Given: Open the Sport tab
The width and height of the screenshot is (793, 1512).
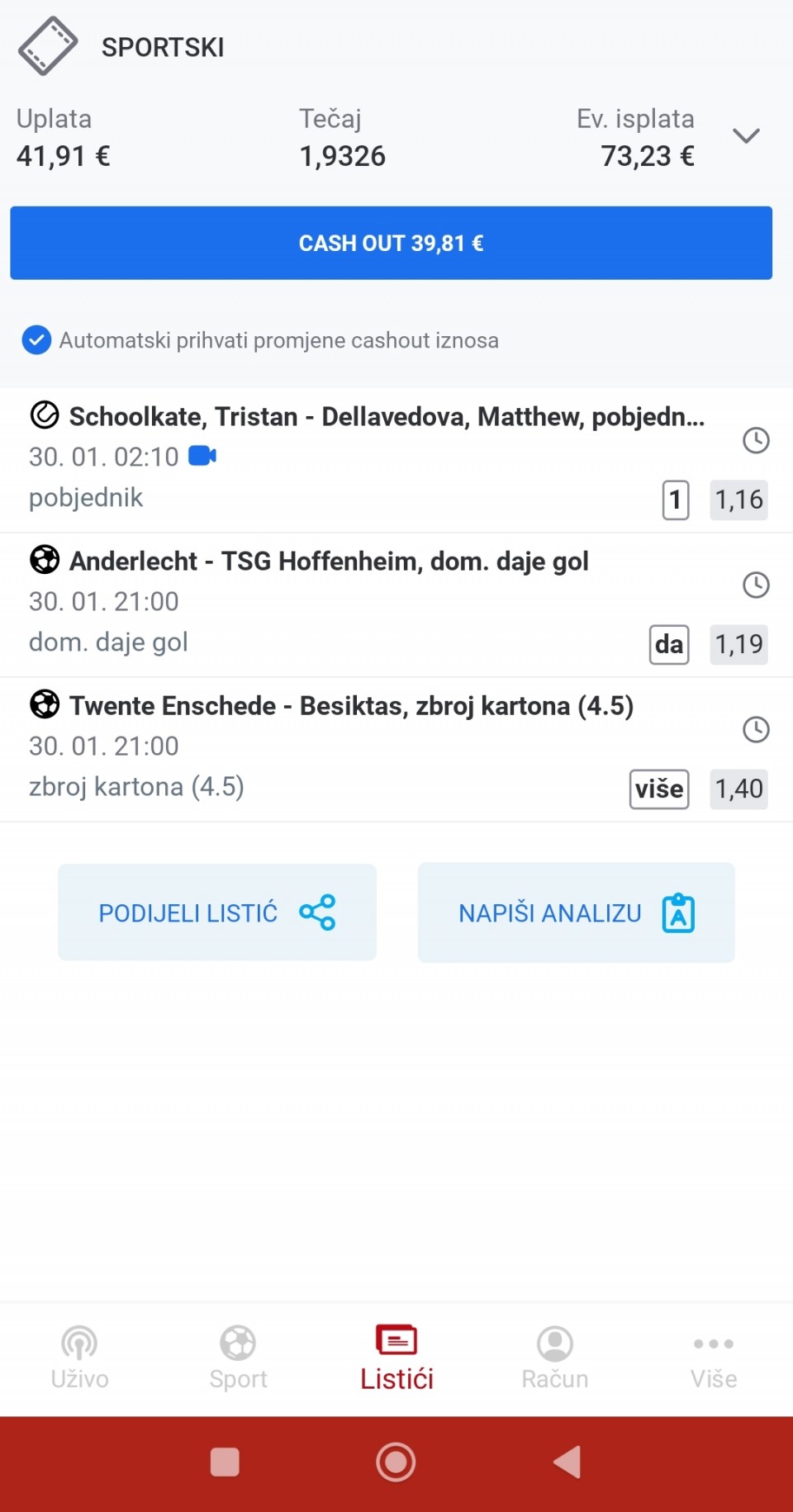Looking at the screenshot, I should point(238,1358).
